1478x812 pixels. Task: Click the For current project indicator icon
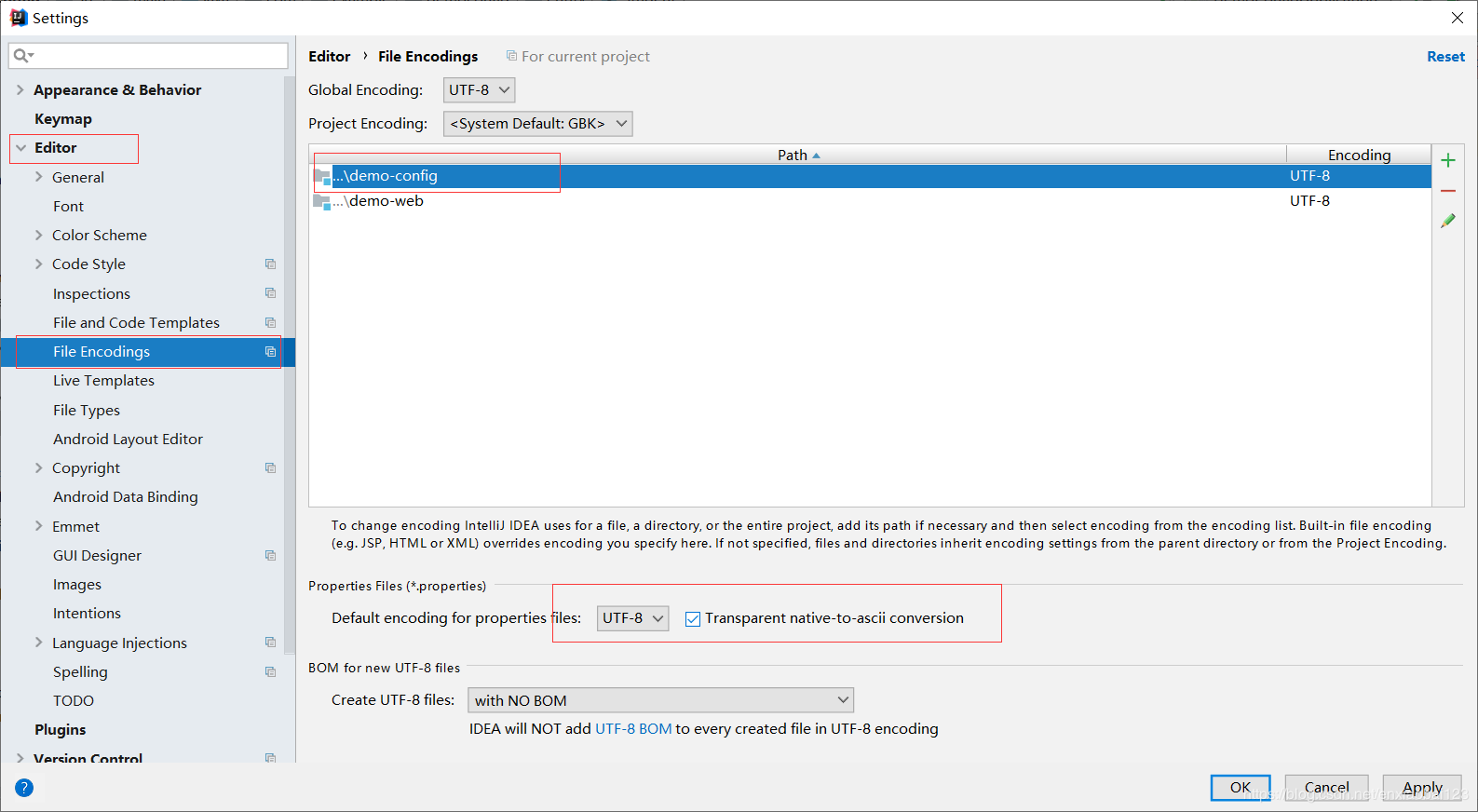point(511,56)
